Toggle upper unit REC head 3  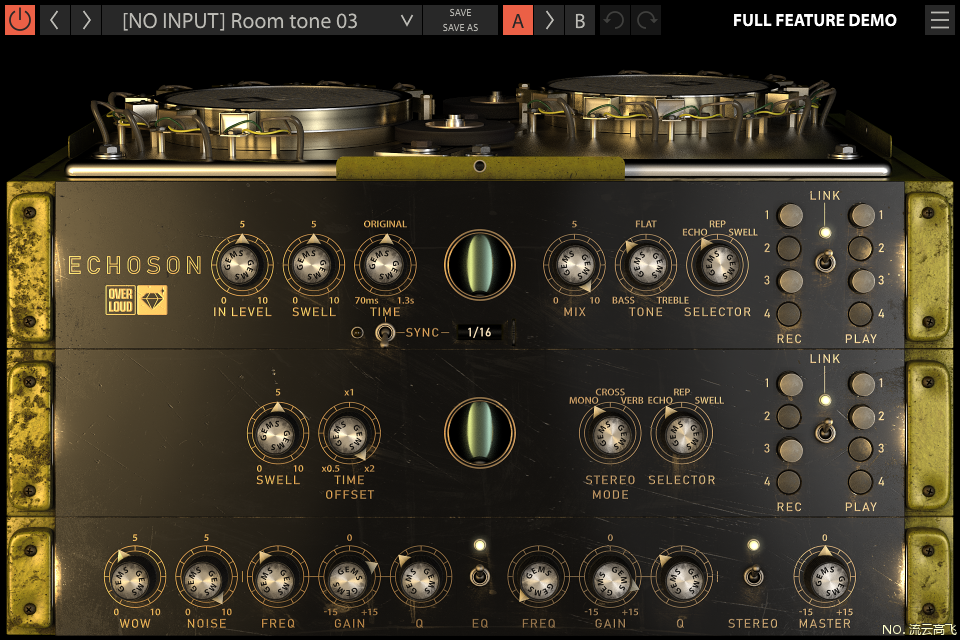790,281
